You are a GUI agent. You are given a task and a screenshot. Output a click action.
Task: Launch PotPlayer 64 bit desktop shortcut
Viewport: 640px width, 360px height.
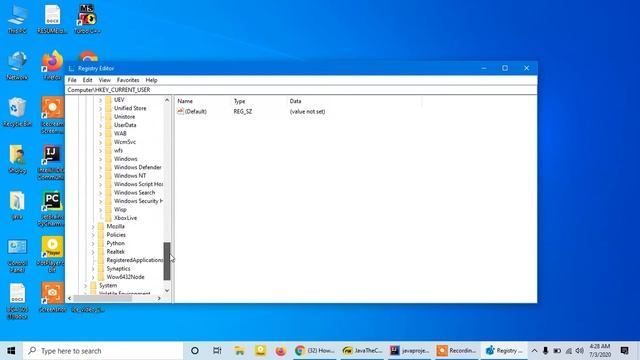[52, 255]
